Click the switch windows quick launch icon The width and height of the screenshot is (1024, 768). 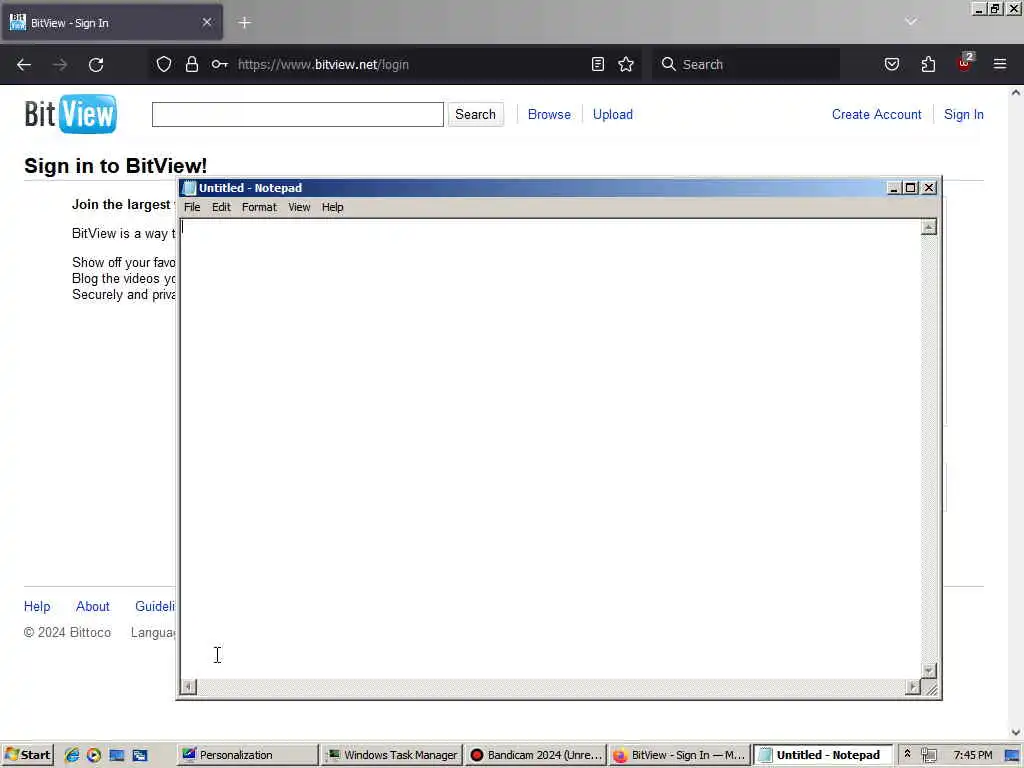(x=140, y=755)
